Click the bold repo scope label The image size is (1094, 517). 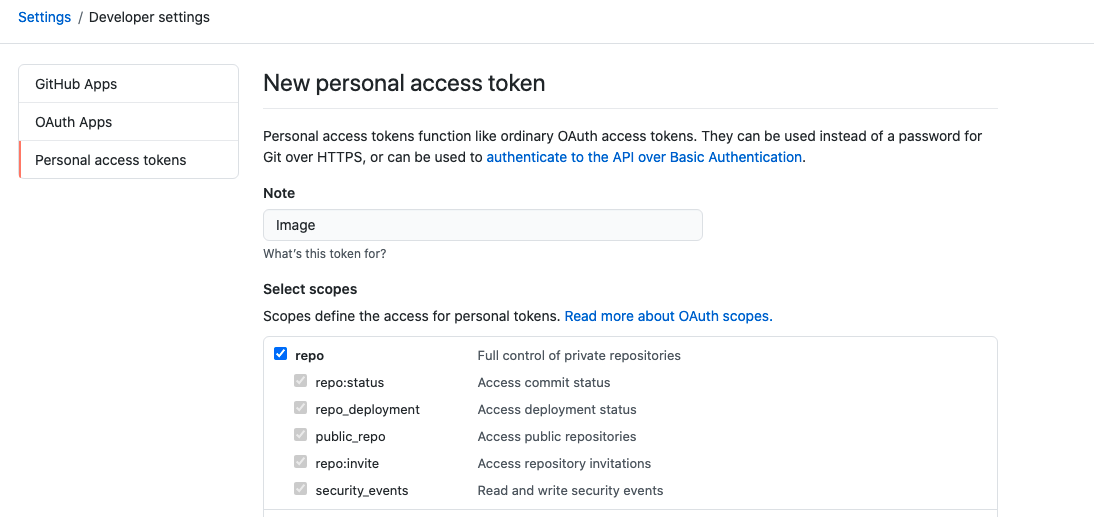pos(309,355)
